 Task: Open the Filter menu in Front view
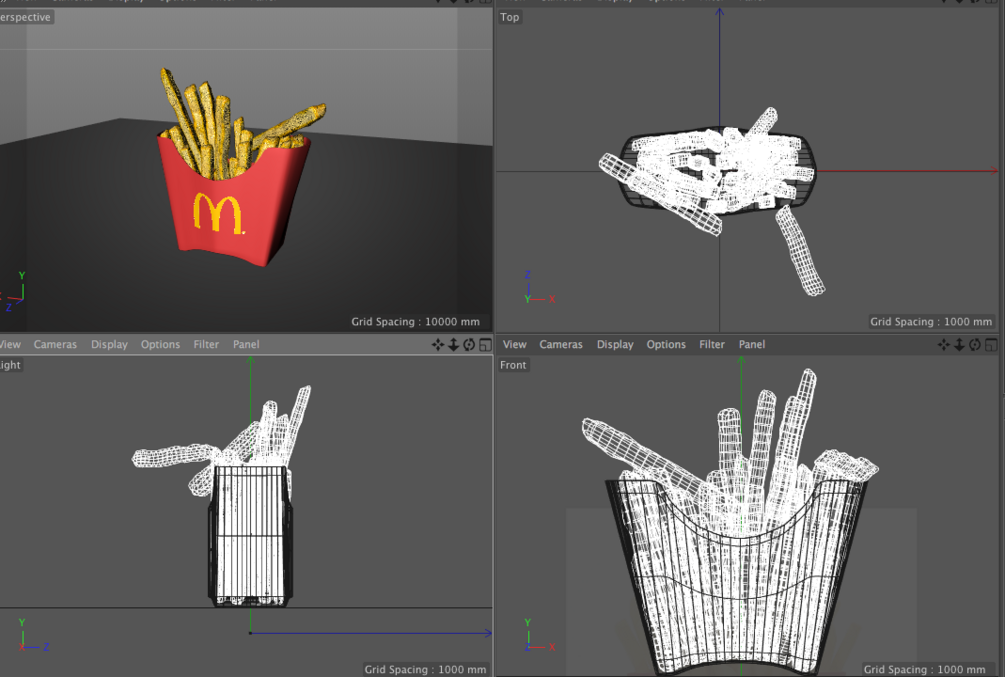[x=712, y=344]
